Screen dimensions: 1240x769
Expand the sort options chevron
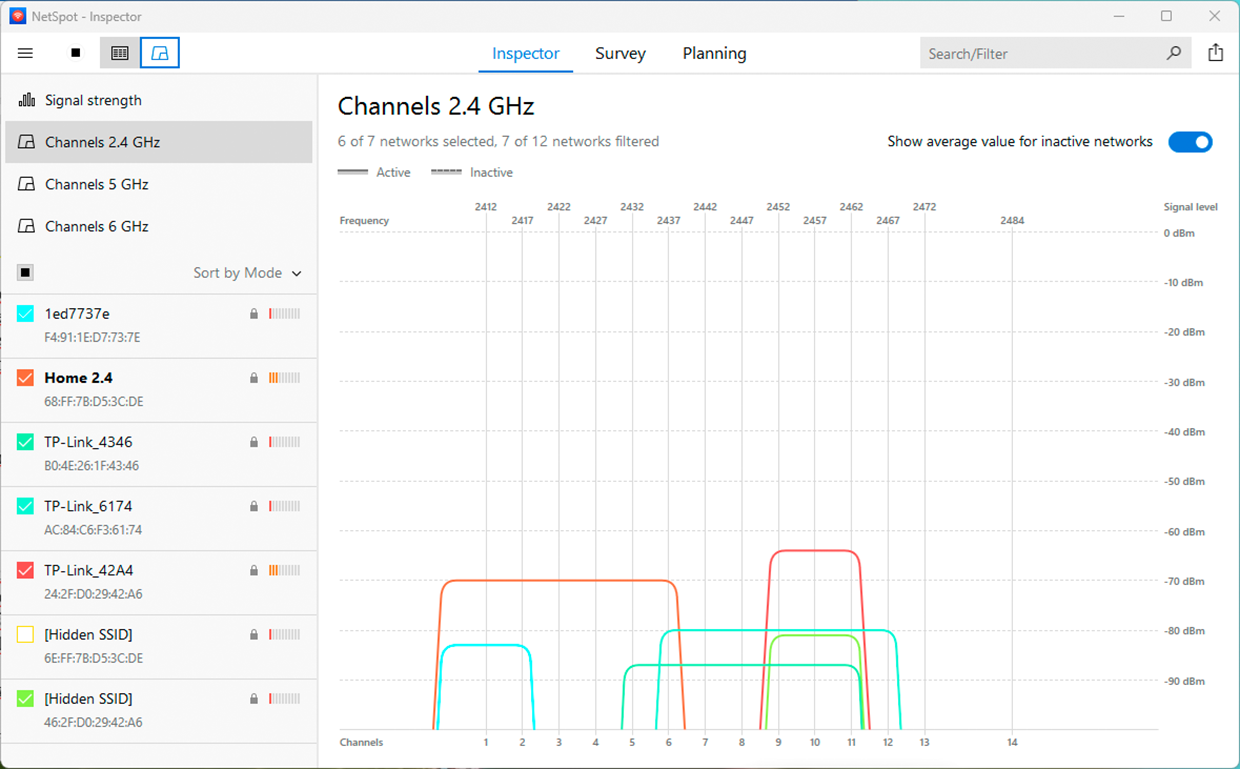coord(296,272)
